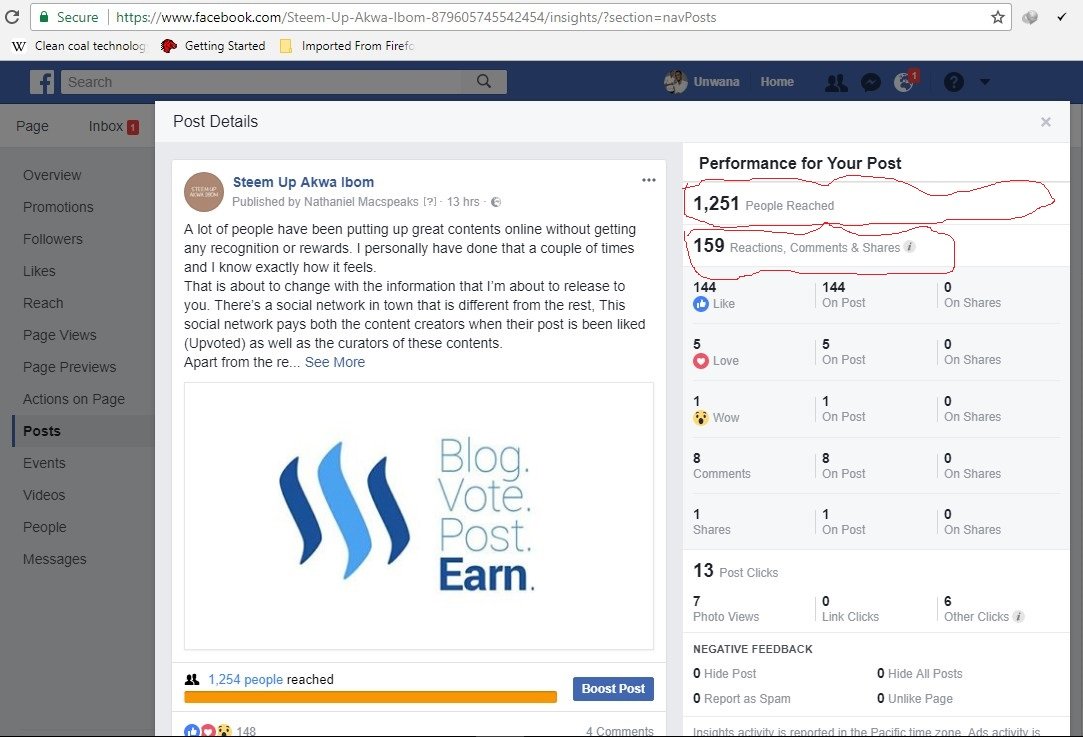Click See More to expand the post text
The width and height of the screenshot is (1083, 737).
coord(335,362)
